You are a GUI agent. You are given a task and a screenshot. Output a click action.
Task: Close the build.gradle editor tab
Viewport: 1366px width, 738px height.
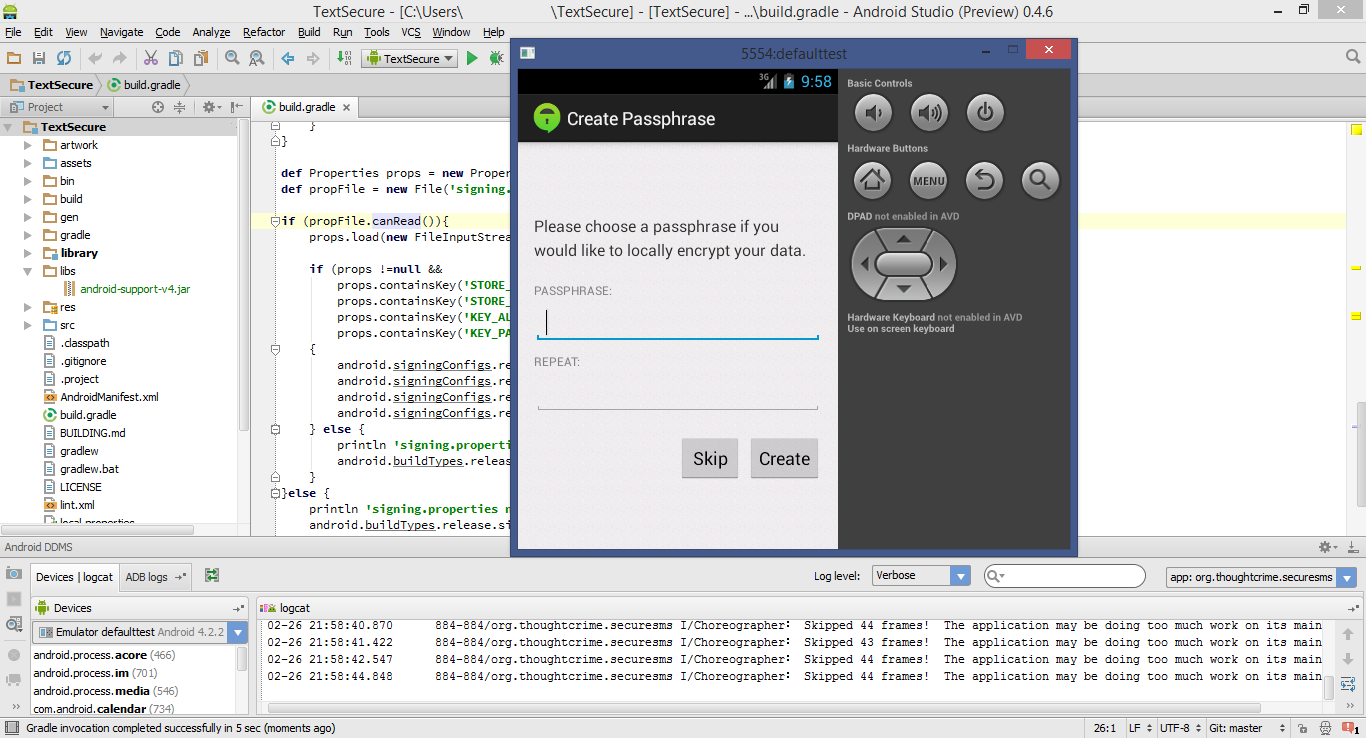pyautogui.click(x=346, y=107)
